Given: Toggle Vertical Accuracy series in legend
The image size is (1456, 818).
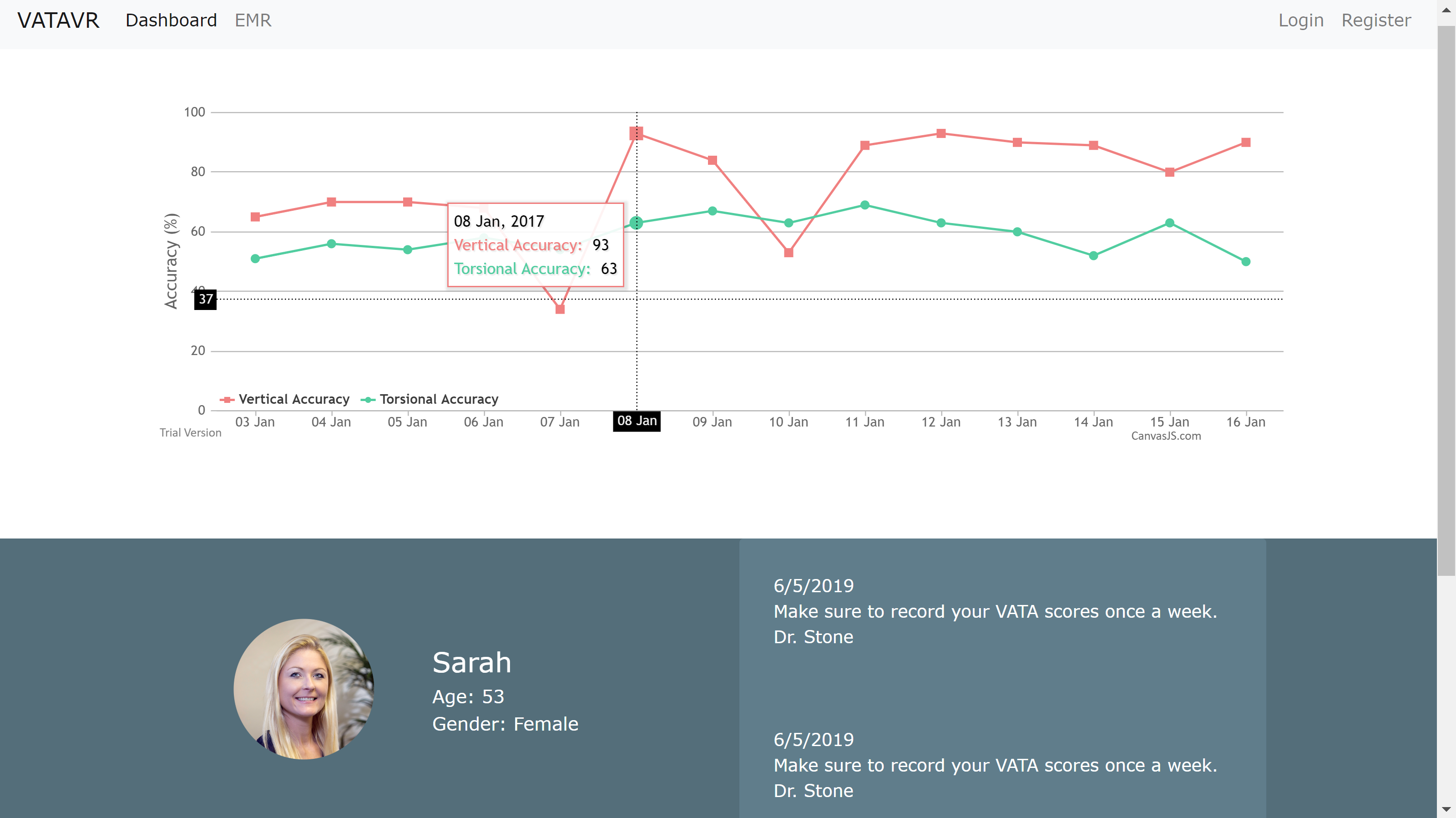Looking at the screenshot, I should pyautogui.click(x=293, y=399).
